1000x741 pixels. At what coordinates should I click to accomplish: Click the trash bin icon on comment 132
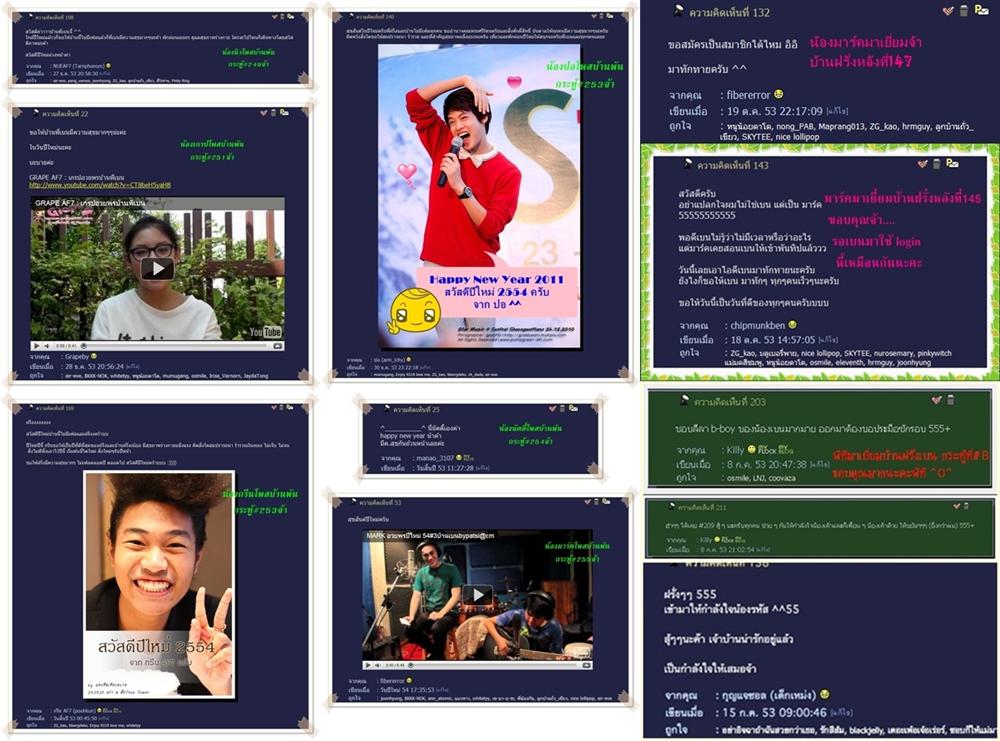964,10
